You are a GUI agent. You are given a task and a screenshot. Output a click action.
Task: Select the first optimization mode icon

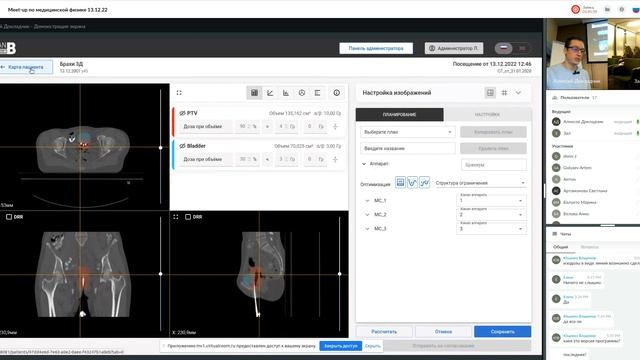pos(400,182)
